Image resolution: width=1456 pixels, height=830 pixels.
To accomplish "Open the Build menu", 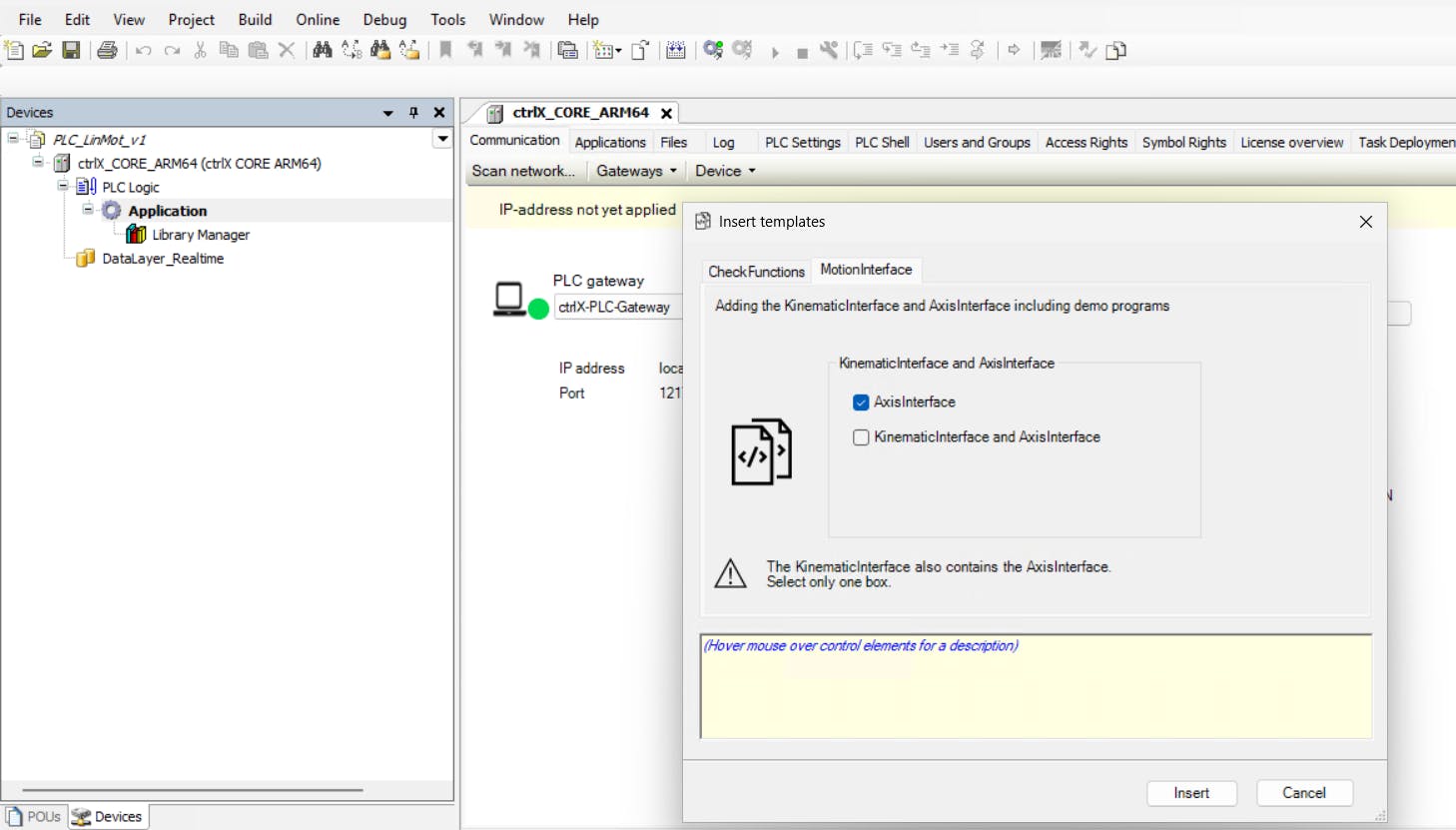I will click(255, 19).
